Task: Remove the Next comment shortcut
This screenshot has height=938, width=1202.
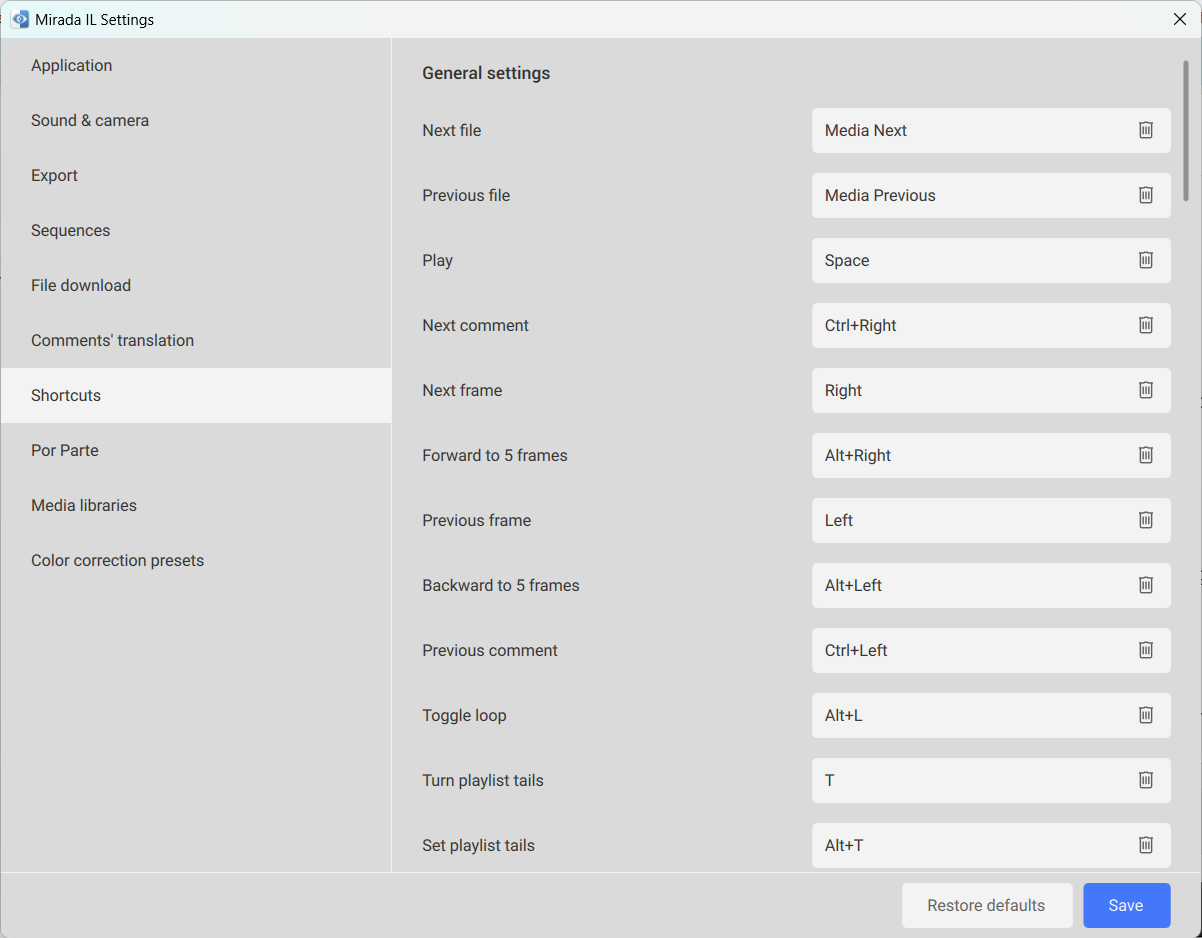Action: [1146, 325]
